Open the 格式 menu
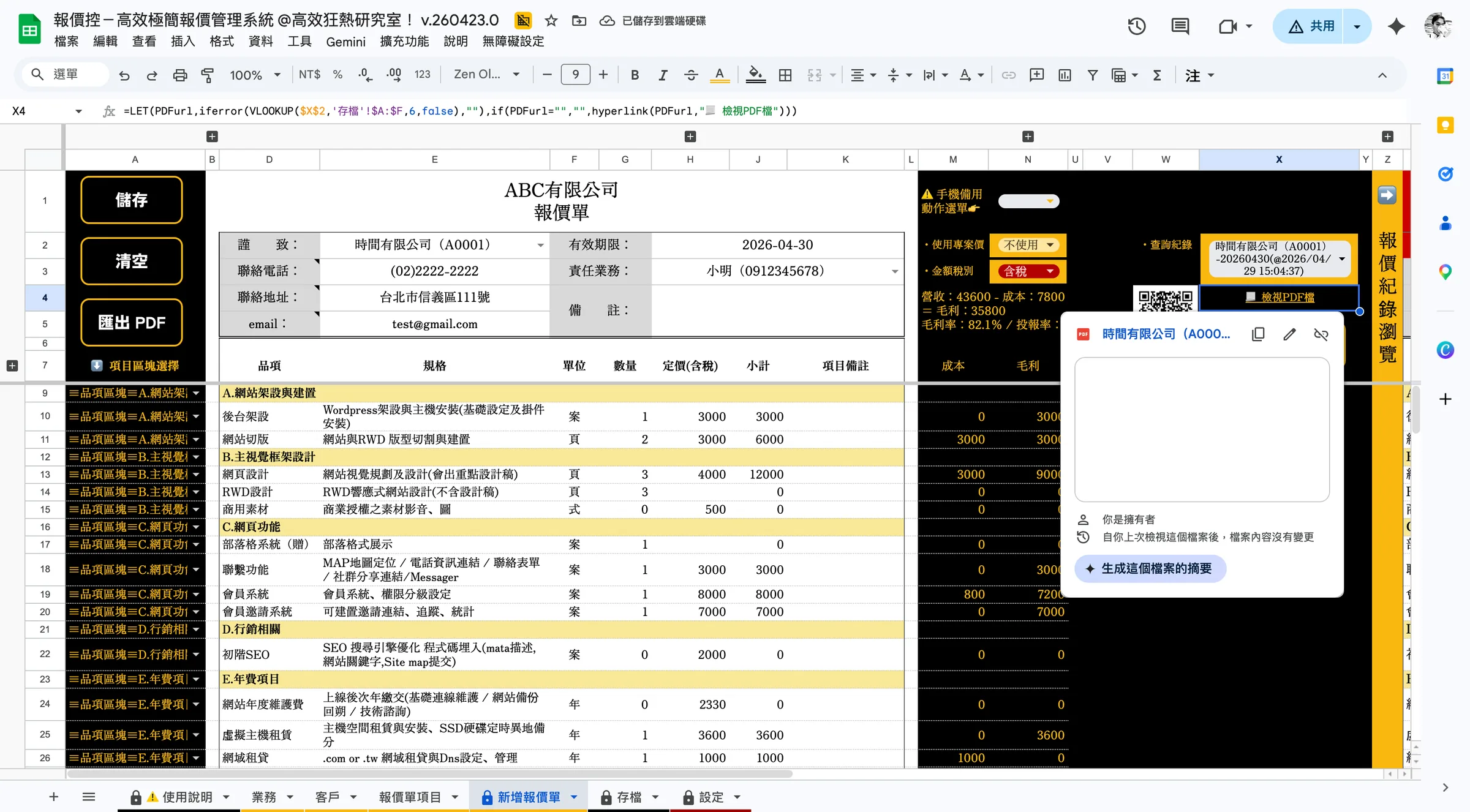The width and height of the screenshot is (1470, 812). 222,42
